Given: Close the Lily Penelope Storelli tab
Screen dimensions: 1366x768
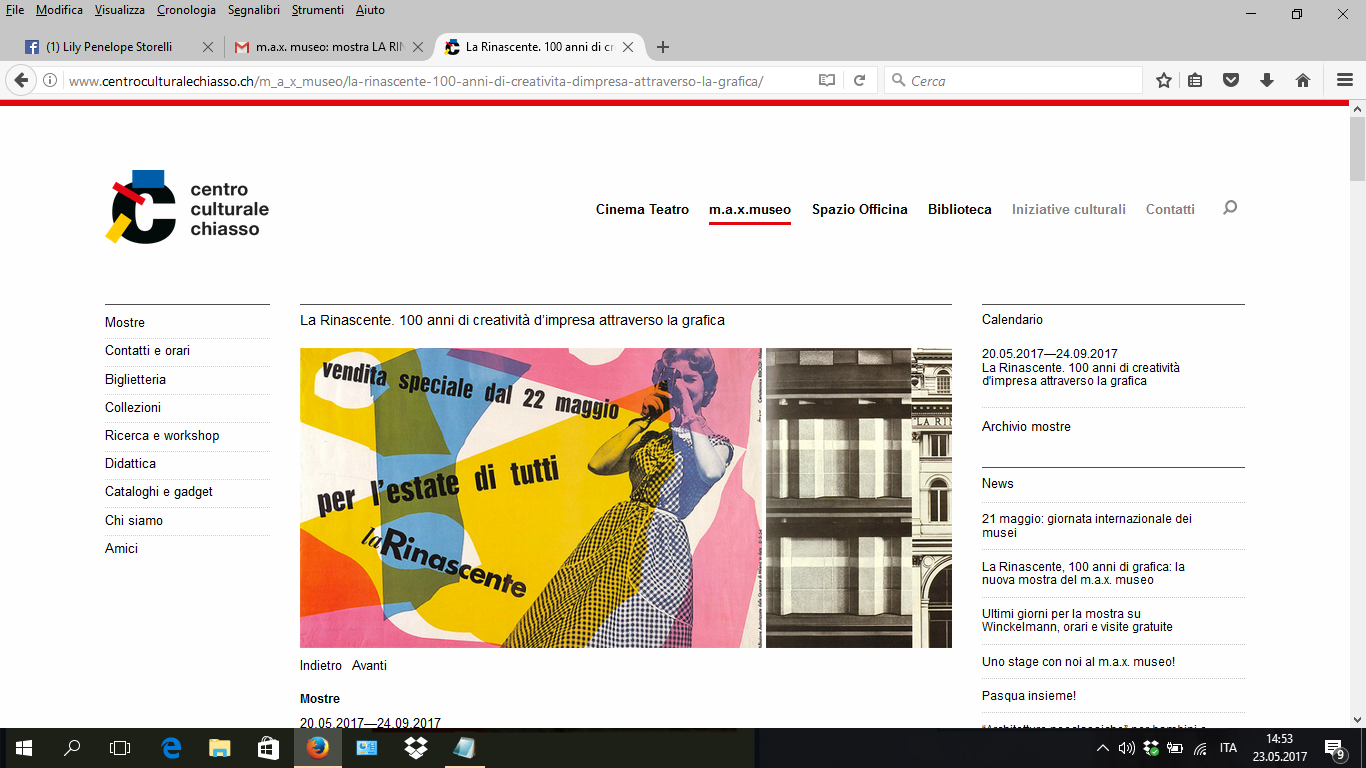Looking at the screenshot, I should (x=208, y=47).
